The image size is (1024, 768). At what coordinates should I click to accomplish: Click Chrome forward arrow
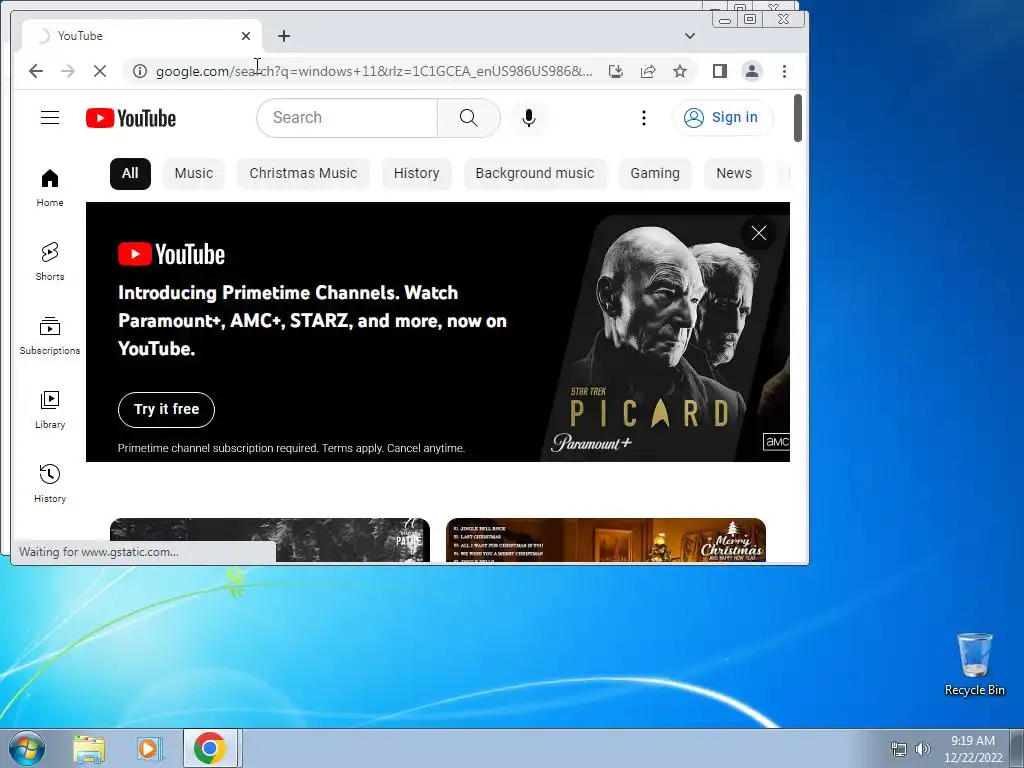[x=68, y=71]
